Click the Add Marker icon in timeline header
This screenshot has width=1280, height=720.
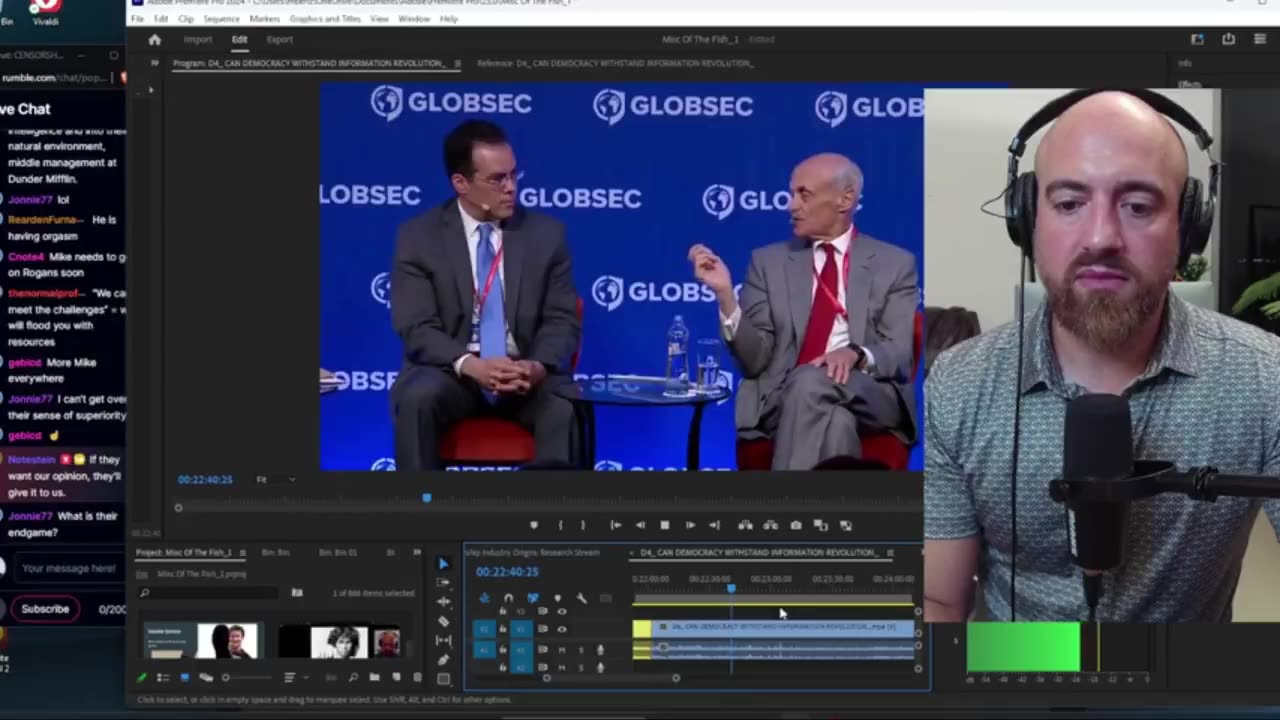pyautogui.click(x=558, y=599)
